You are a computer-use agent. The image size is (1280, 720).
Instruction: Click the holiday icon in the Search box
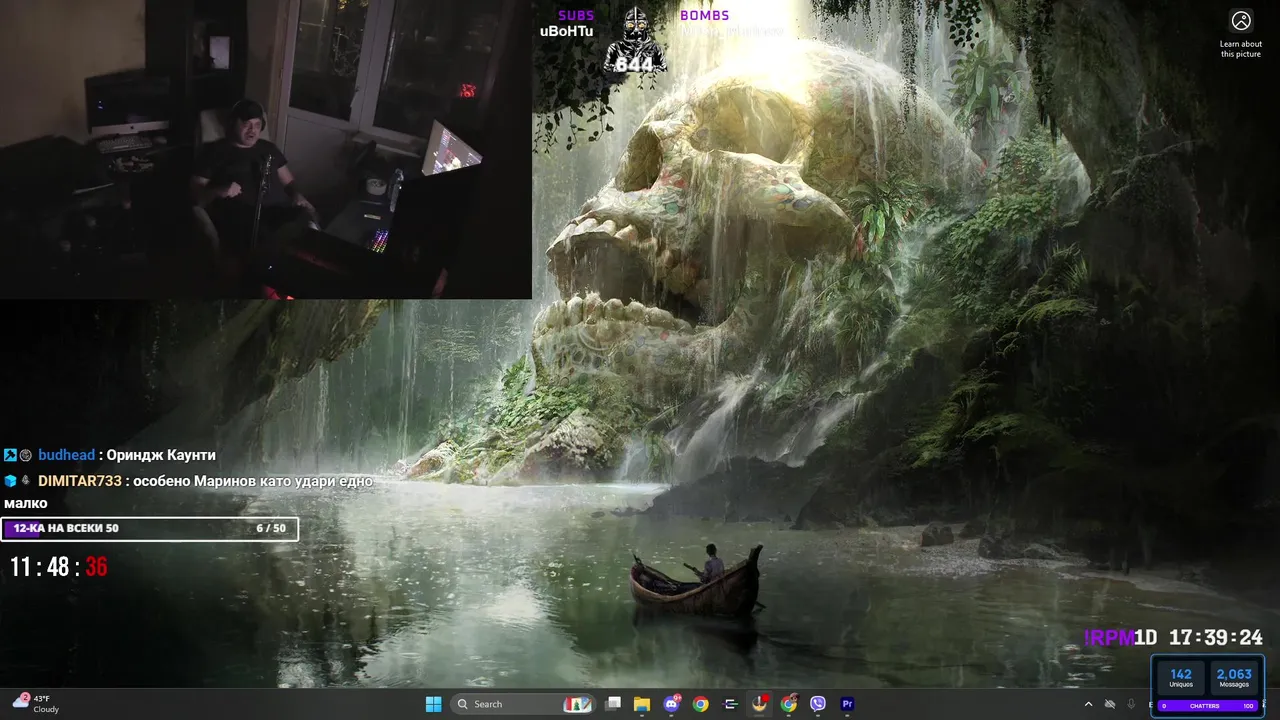pos(577,704)
